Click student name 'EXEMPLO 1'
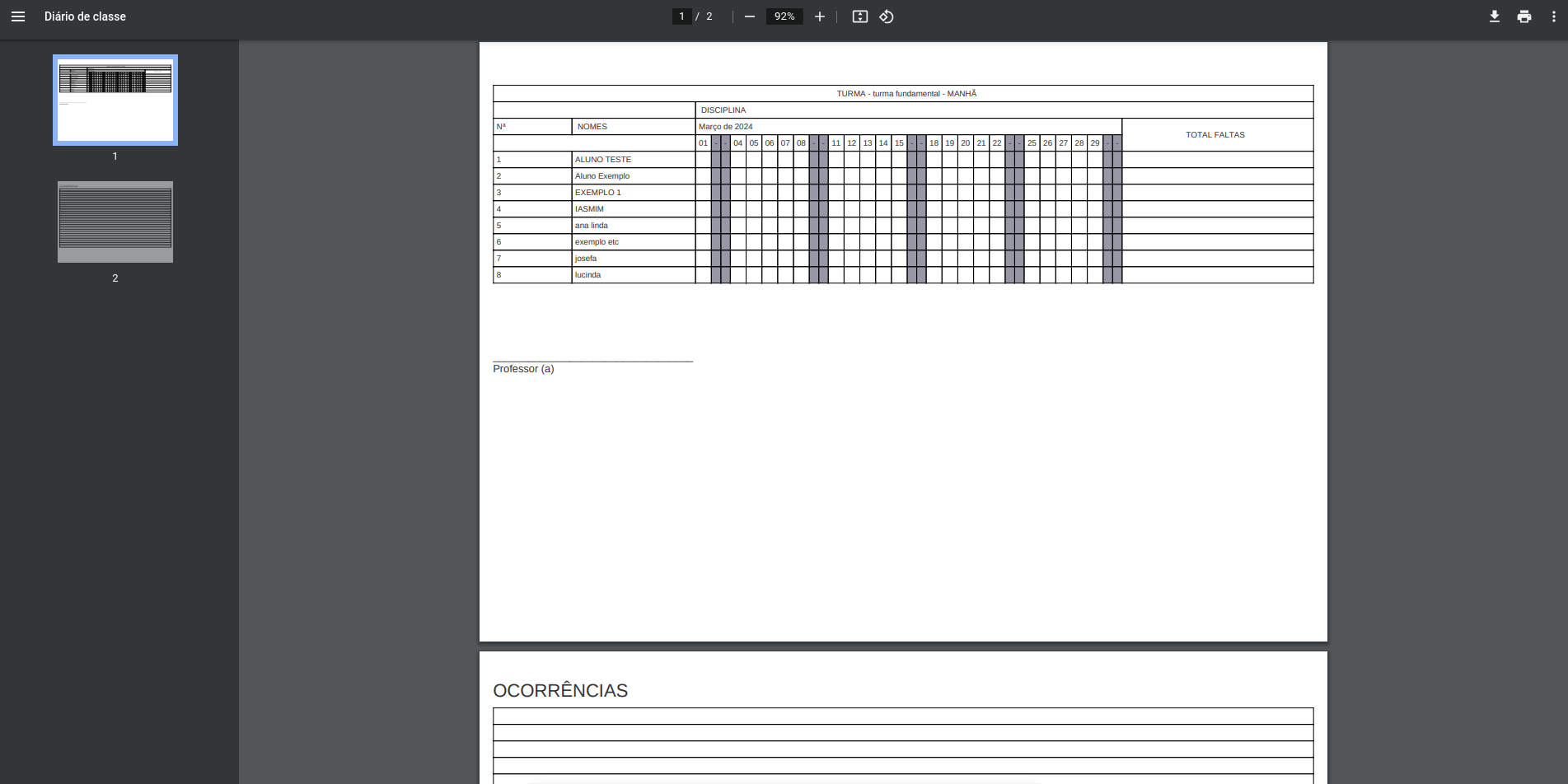This screenshot has width=1568, height=784. coord(598,193)
